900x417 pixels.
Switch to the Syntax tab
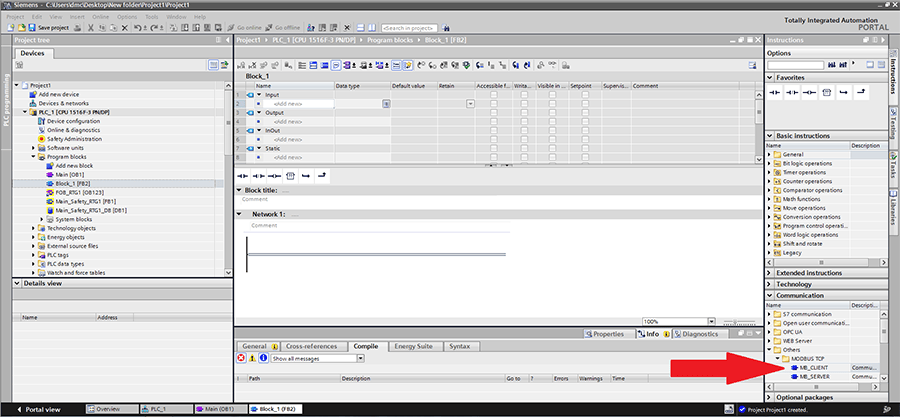(x=460, y=346)
